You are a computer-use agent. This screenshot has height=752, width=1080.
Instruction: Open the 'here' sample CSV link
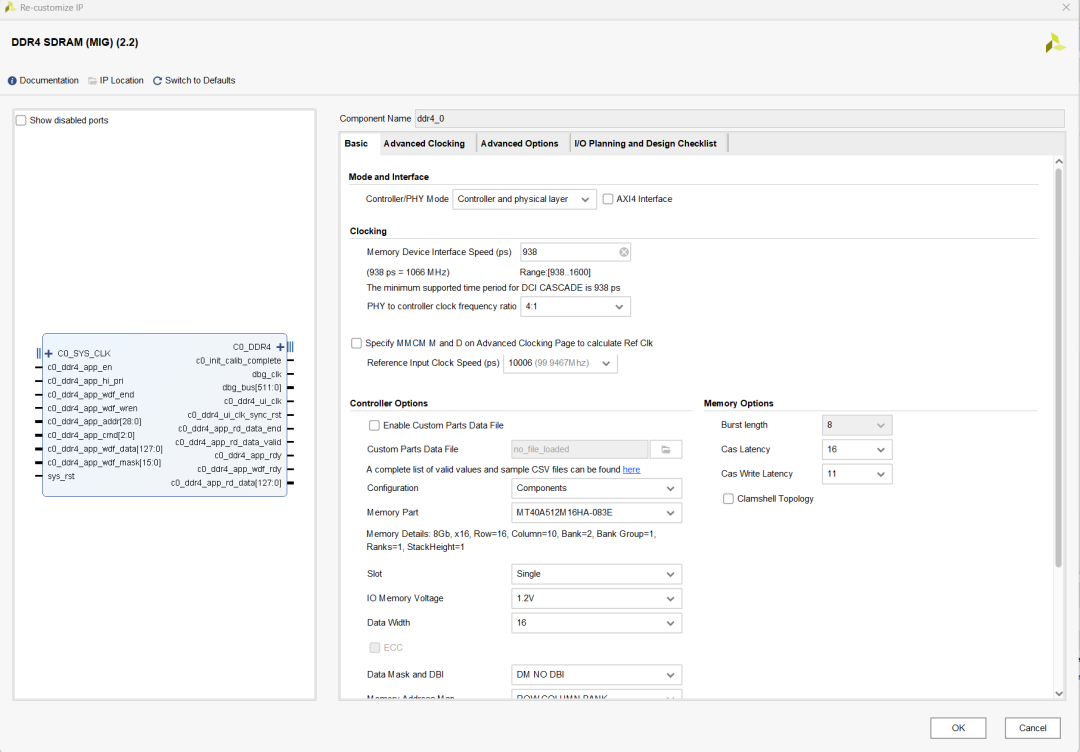click(632, 470)
